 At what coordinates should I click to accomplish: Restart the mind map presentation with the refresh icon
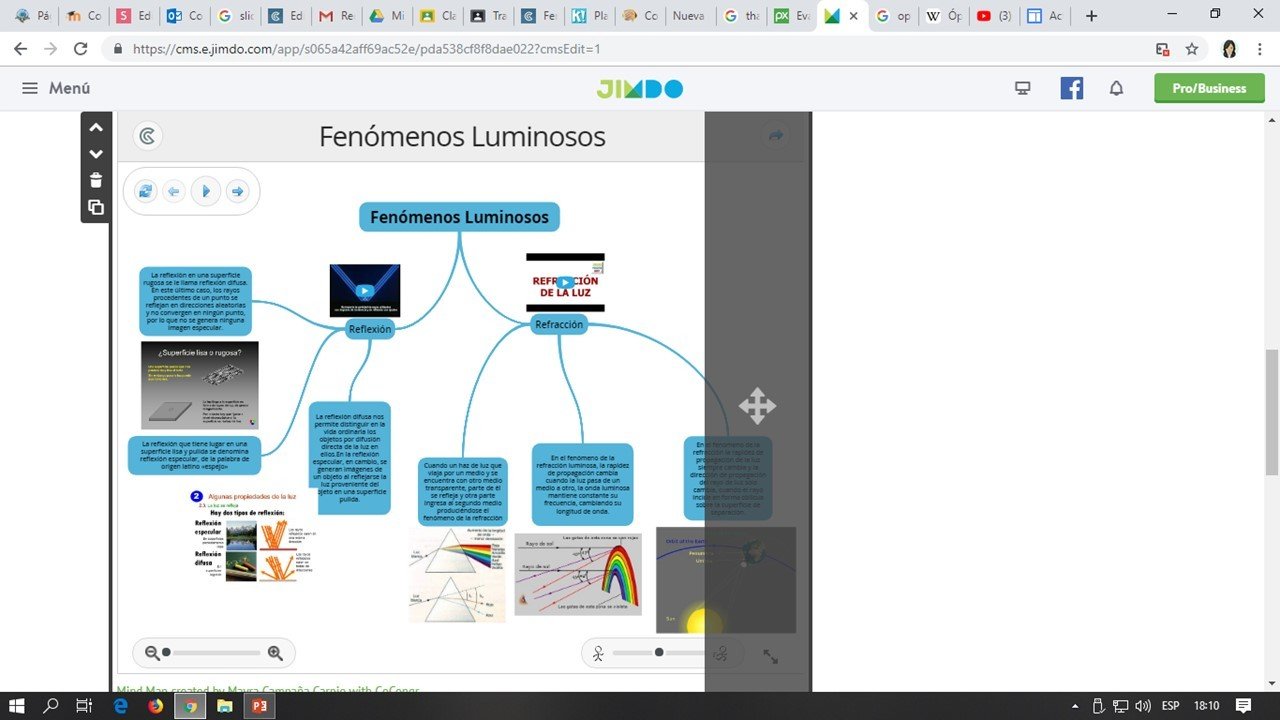pos(146,191)
